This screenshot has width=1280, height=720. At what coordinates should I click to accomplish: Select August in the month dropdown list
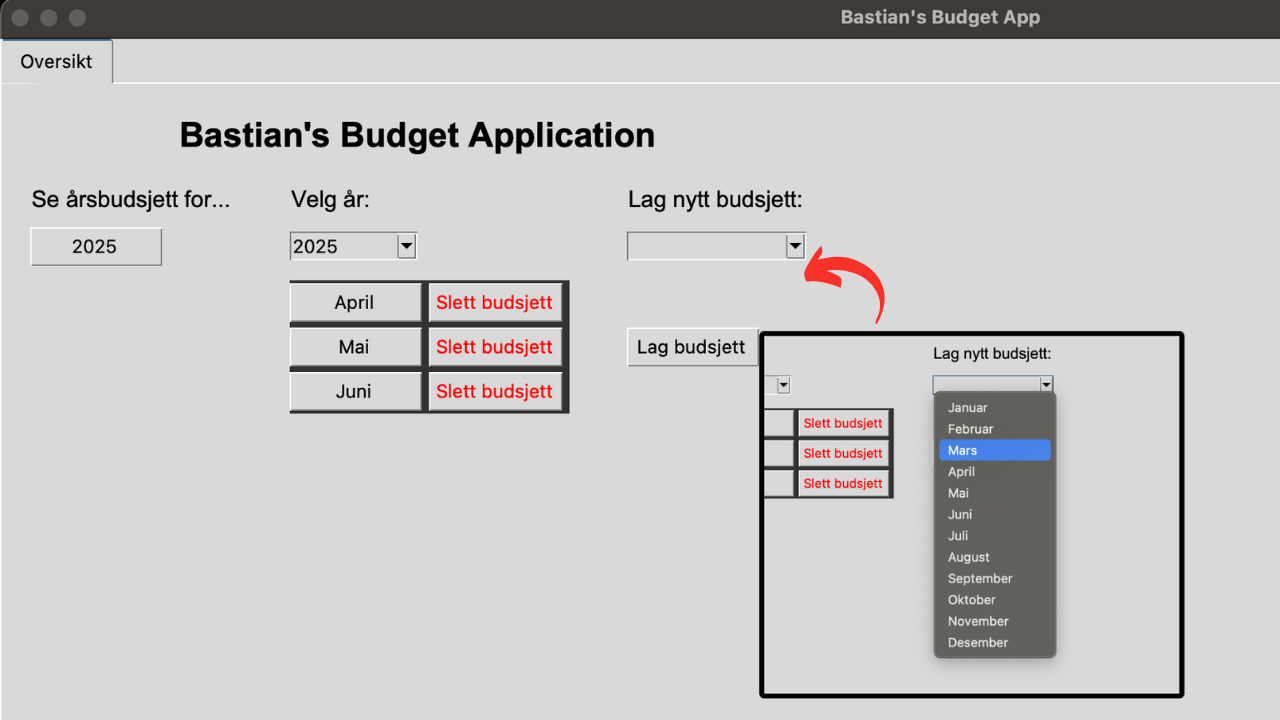(x=994, y=557)
